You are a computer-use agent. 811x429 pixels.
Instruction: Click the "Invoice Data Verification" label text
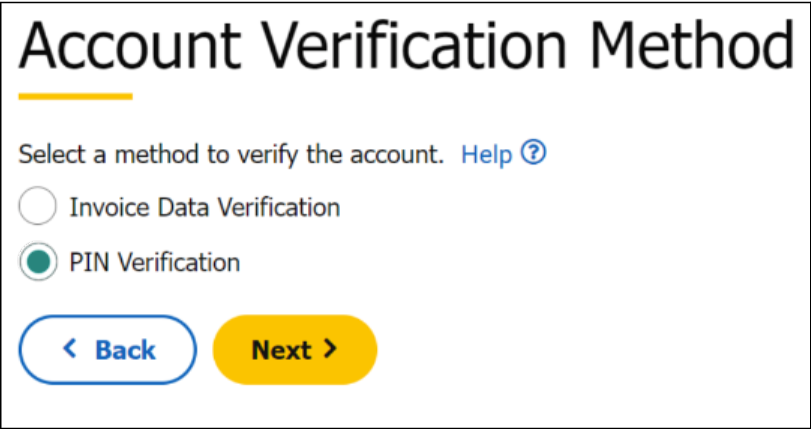pyautogui.click(x=204, y=208)
